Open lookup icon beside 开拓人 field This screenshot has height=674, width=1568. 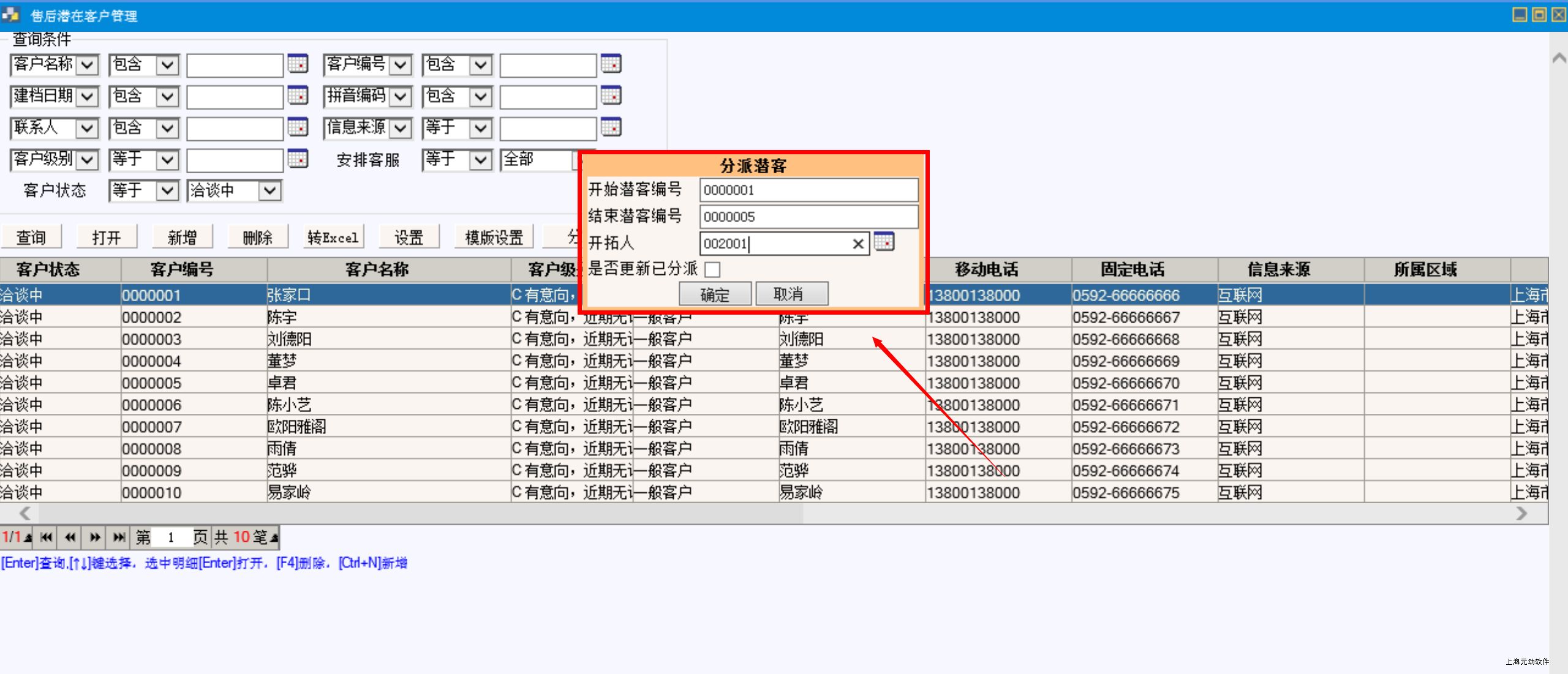pos(884,242)
